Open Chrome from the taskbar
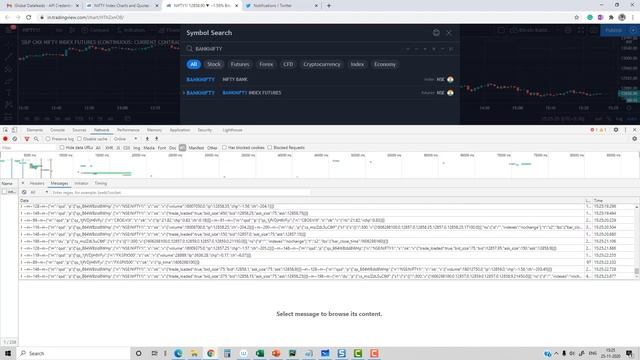Screen dimensions: 640x360 tap(211, 353)
